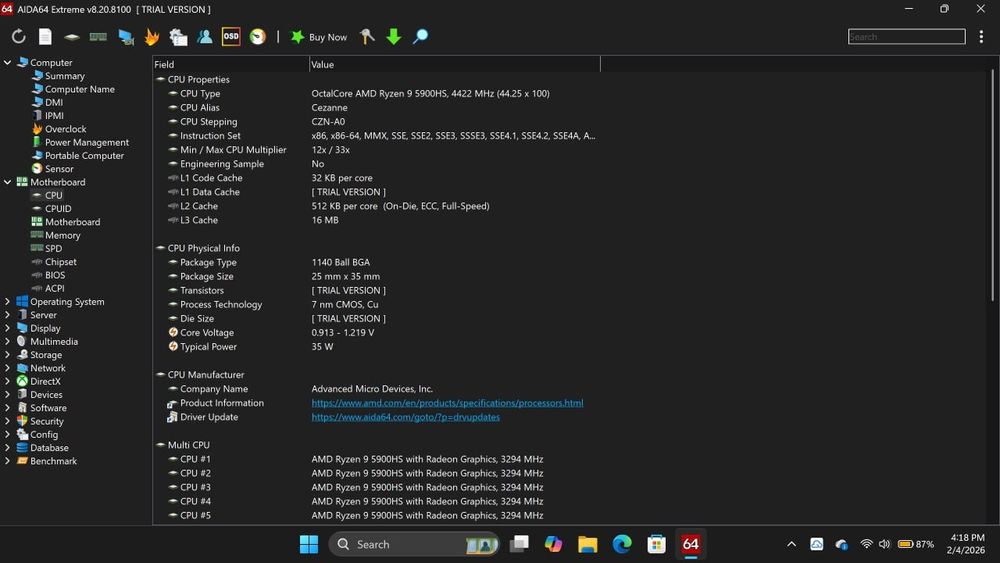The image size is (1000, 563).
Task: Open the ACPI tree item
Action: point(54,289)
